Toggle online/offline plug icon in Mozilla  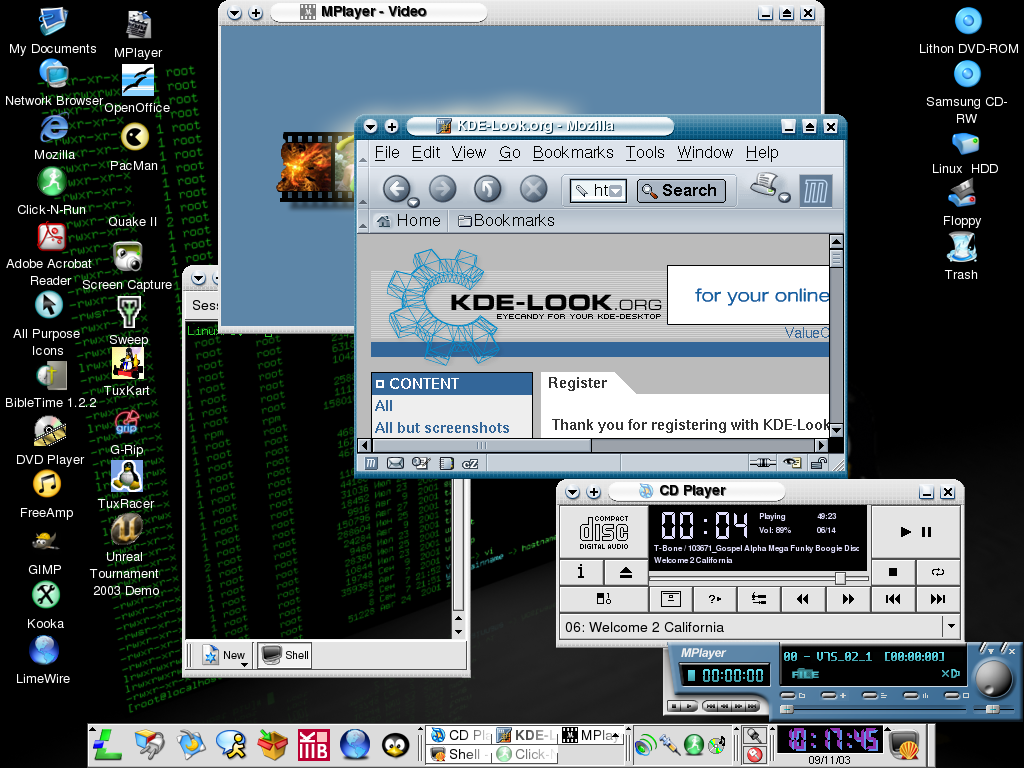click(762, 463)
